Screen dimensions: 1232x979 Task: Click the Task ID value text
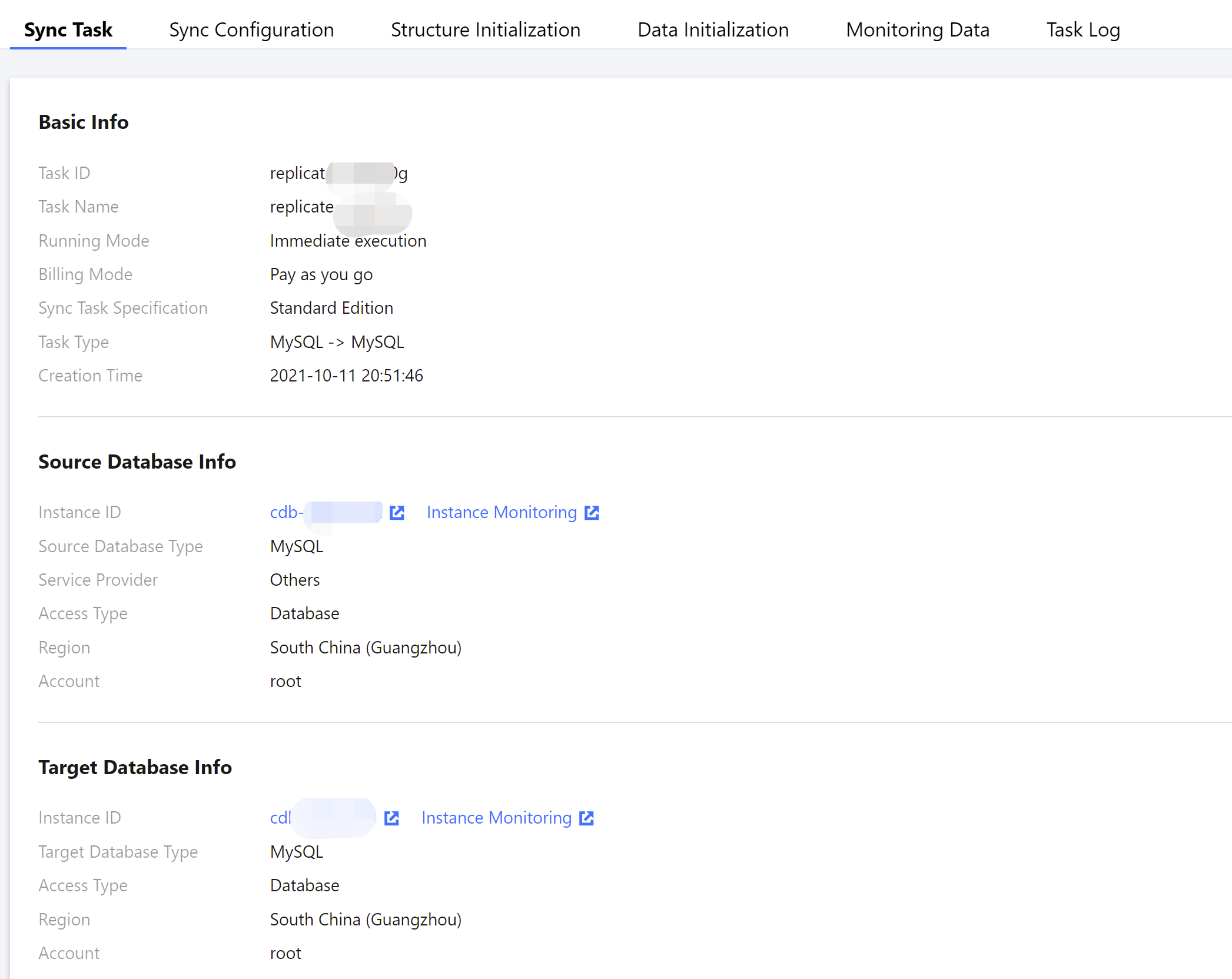point(338,173)
